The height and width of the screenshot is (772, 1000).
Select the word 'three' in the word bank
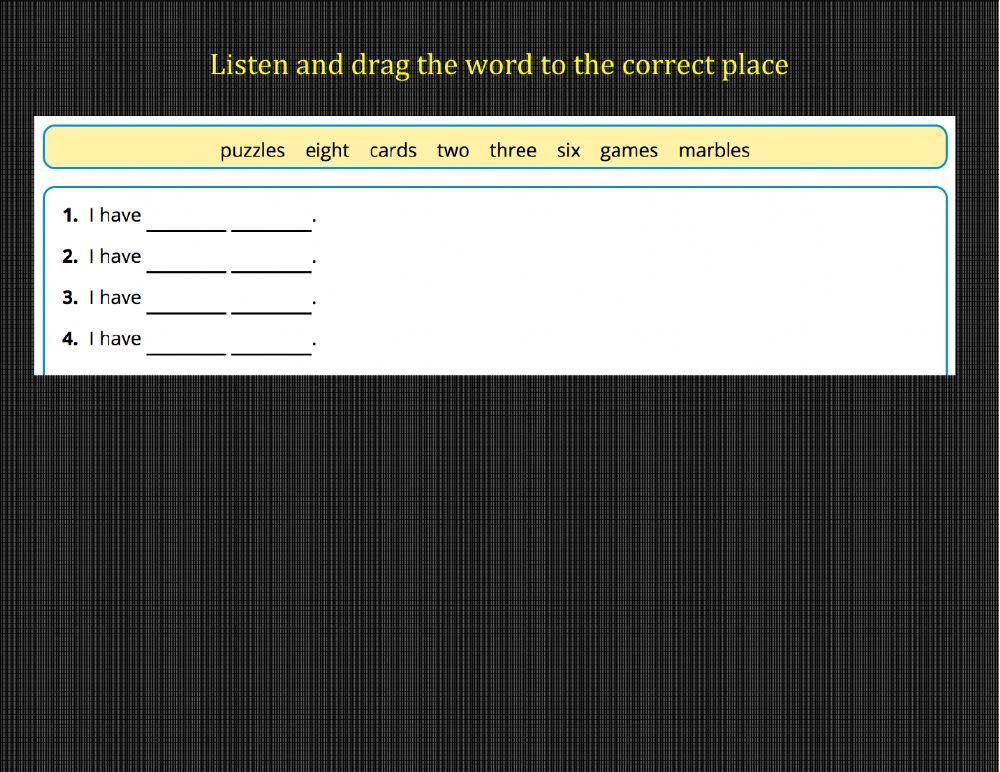pos(513,150)
